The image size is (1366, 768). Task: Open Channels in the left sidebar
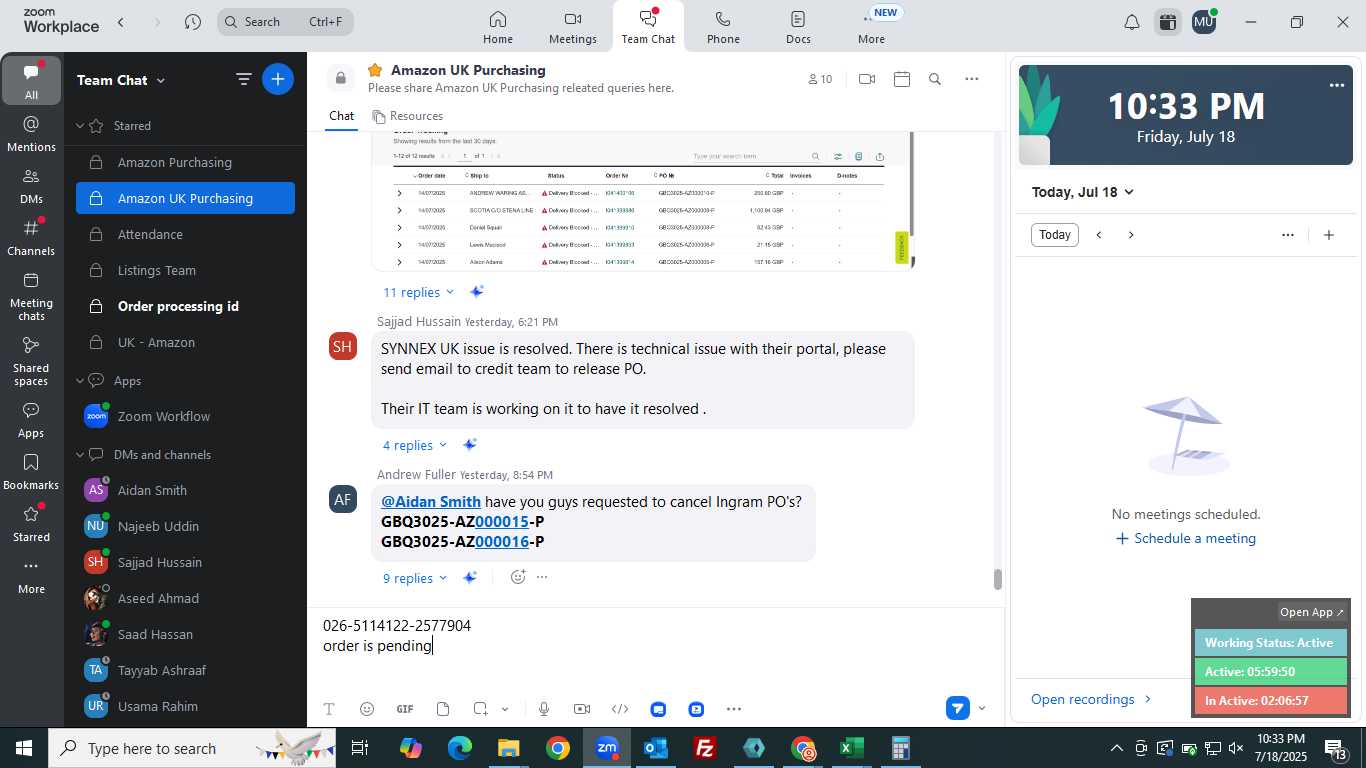(31, 238)
